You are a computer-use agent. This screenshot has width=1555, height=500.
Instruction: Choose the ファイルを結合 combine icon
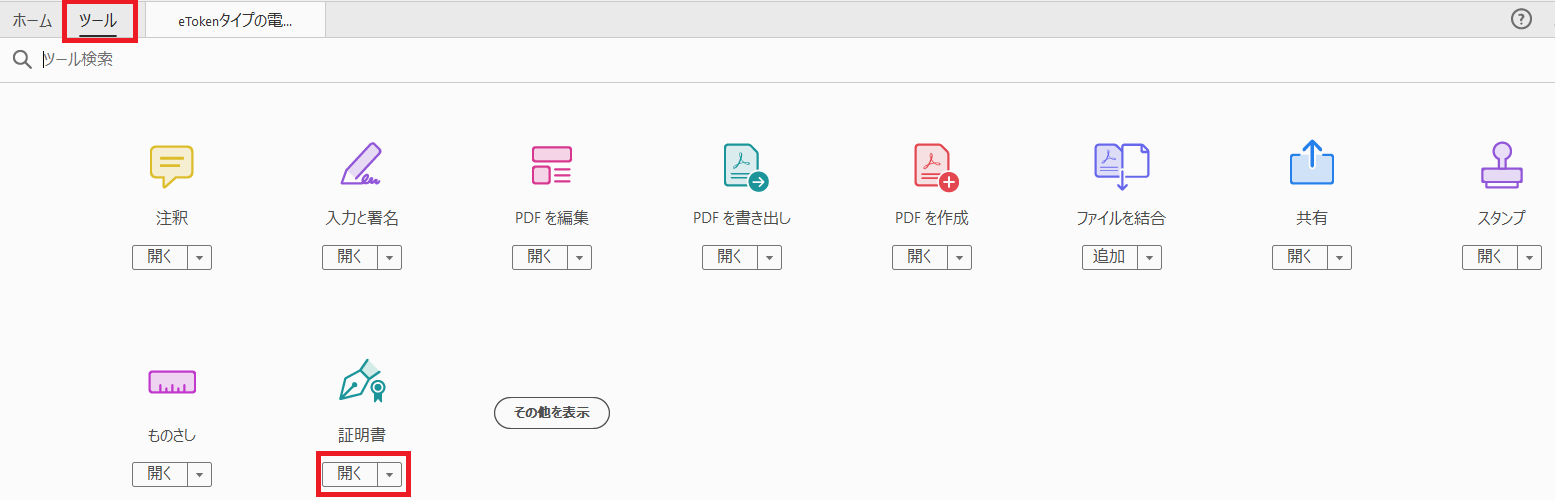point(1121,166)
